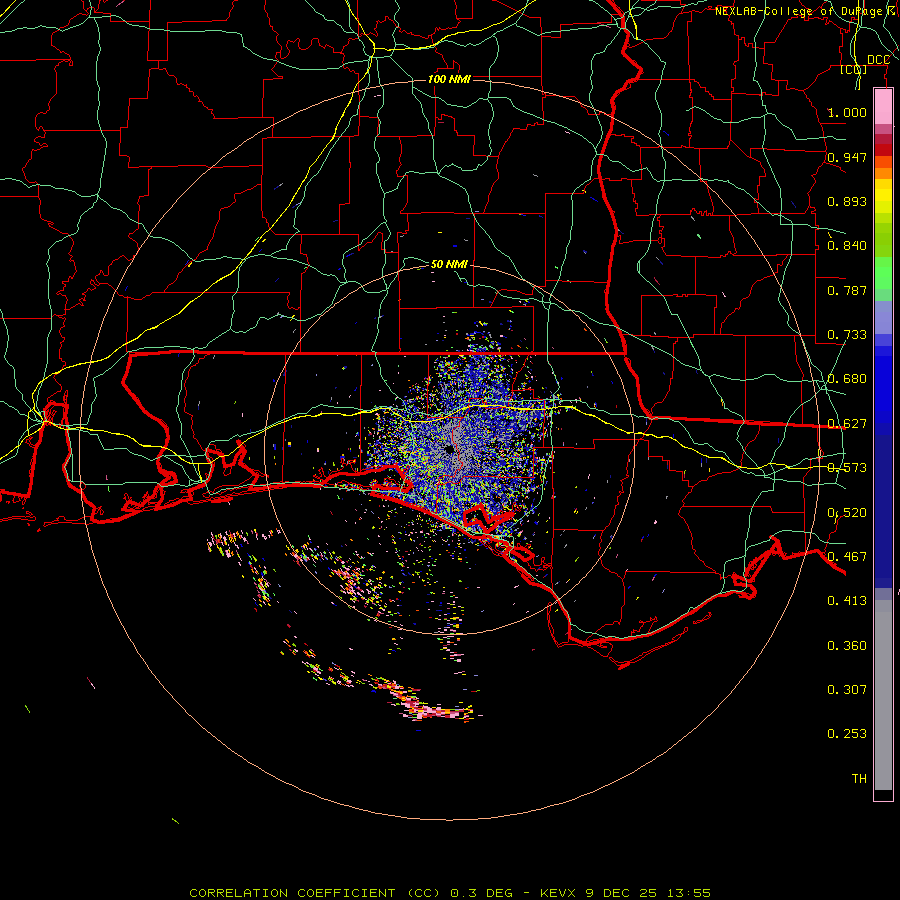Click the Correlation Coefficient KEVX caption text
Image resolution: width=900 pixels, height=900 pixels.
coord(450,893)
